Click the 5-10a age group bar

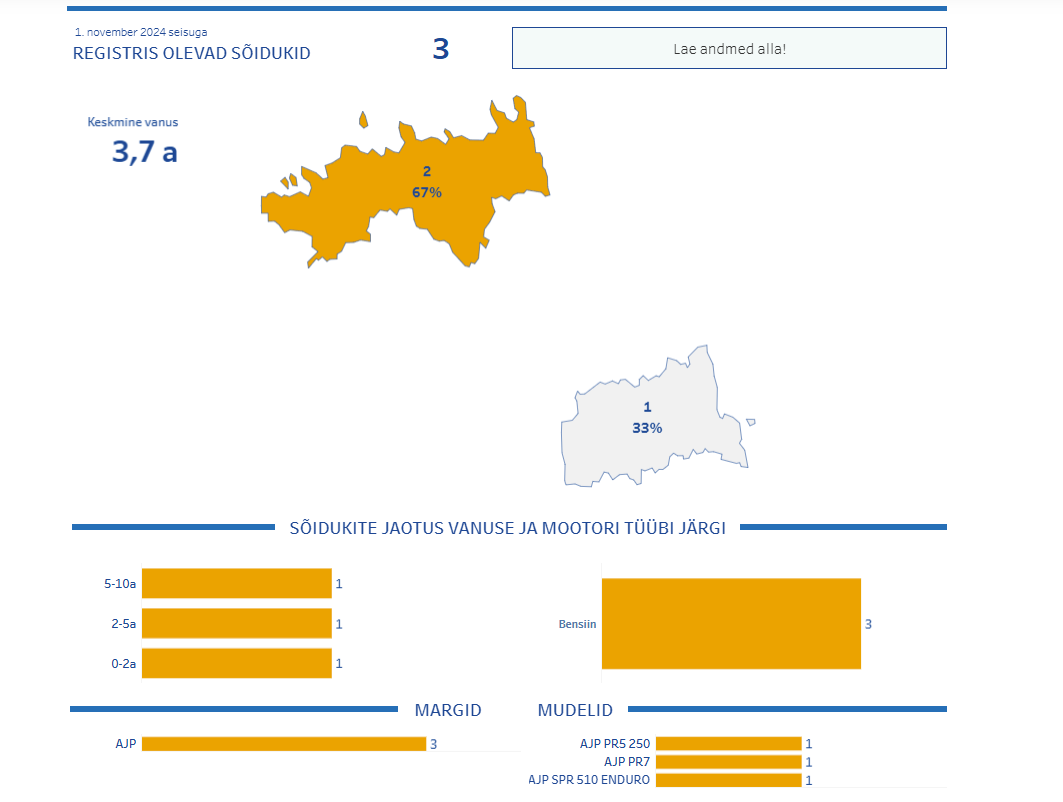(x=236, y=583)
